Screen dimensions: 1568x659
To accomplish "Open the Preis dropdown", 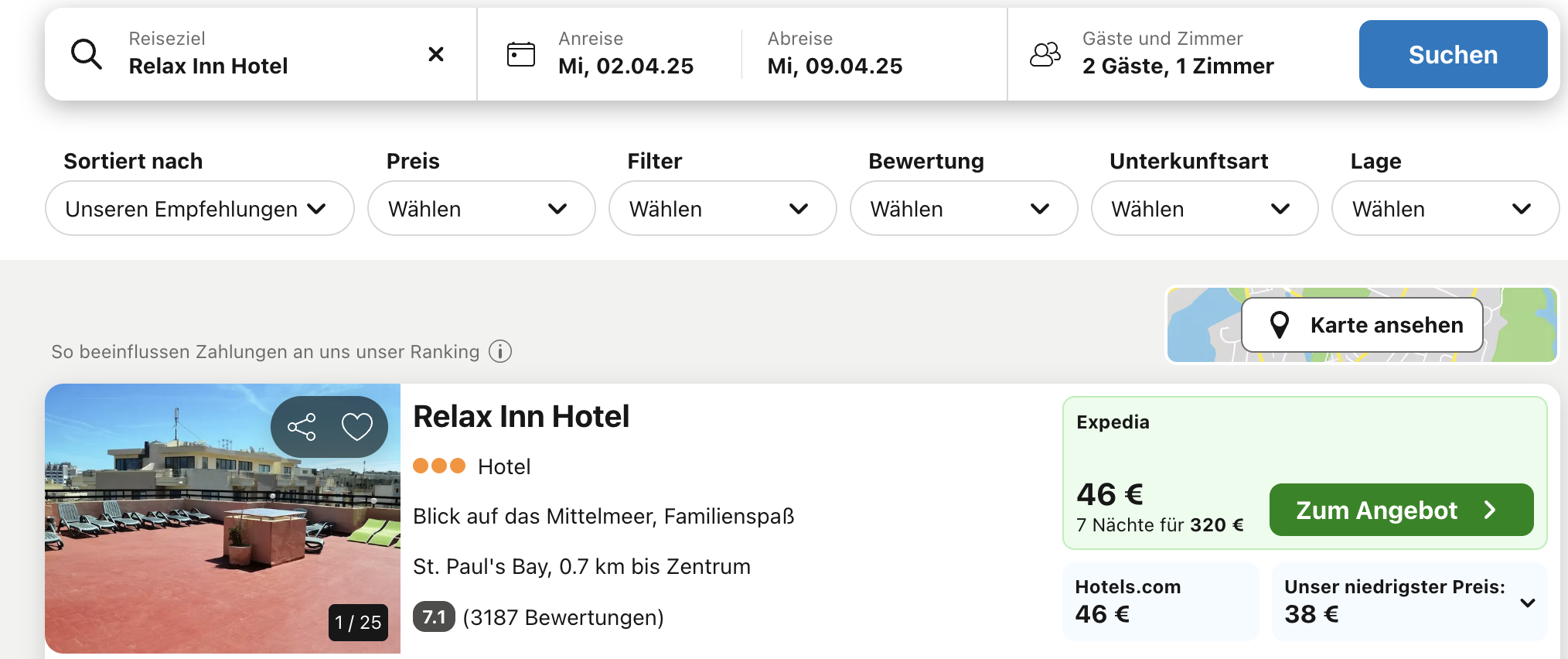I will [x=481, y=208].
